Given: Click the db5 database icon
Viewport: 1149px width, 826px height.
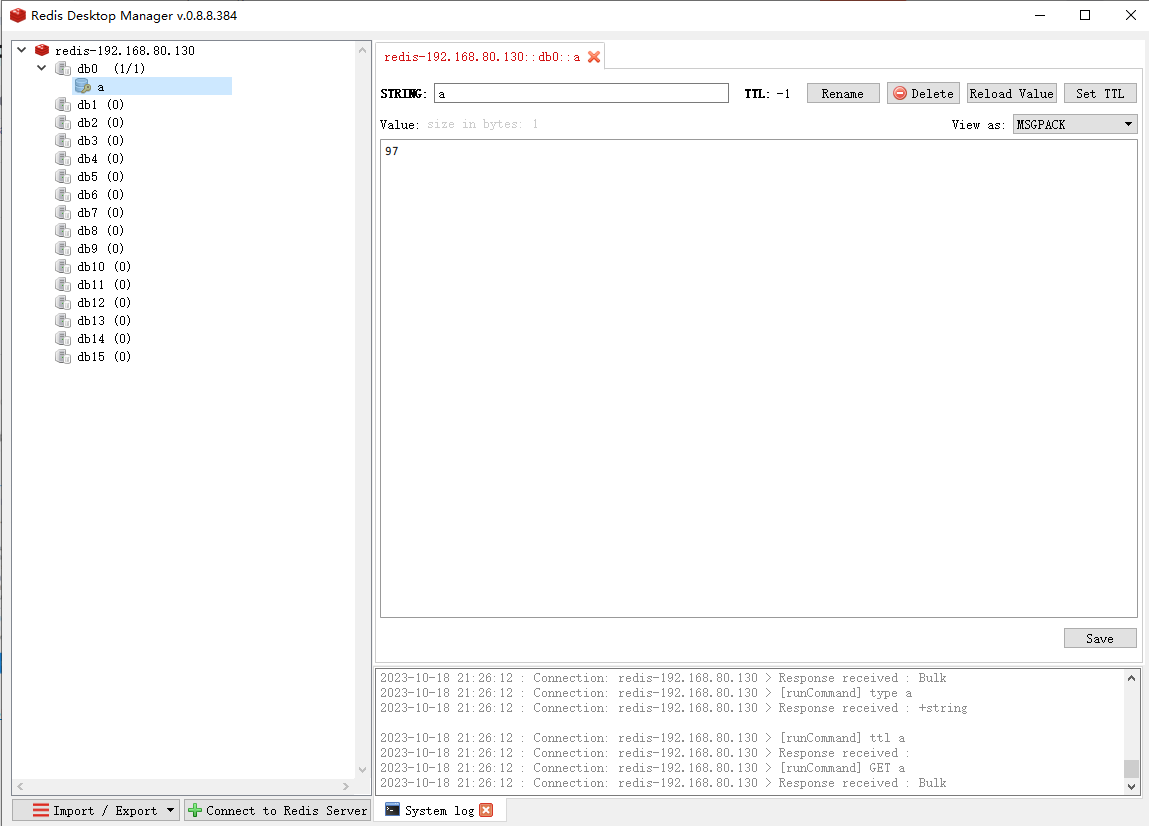Looking at the screenshot, I should point(63,176).
